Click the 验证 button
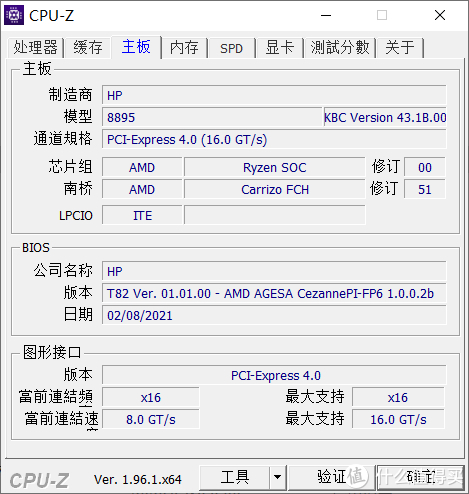Screen dimensions: 469x494 coord(331,477)
